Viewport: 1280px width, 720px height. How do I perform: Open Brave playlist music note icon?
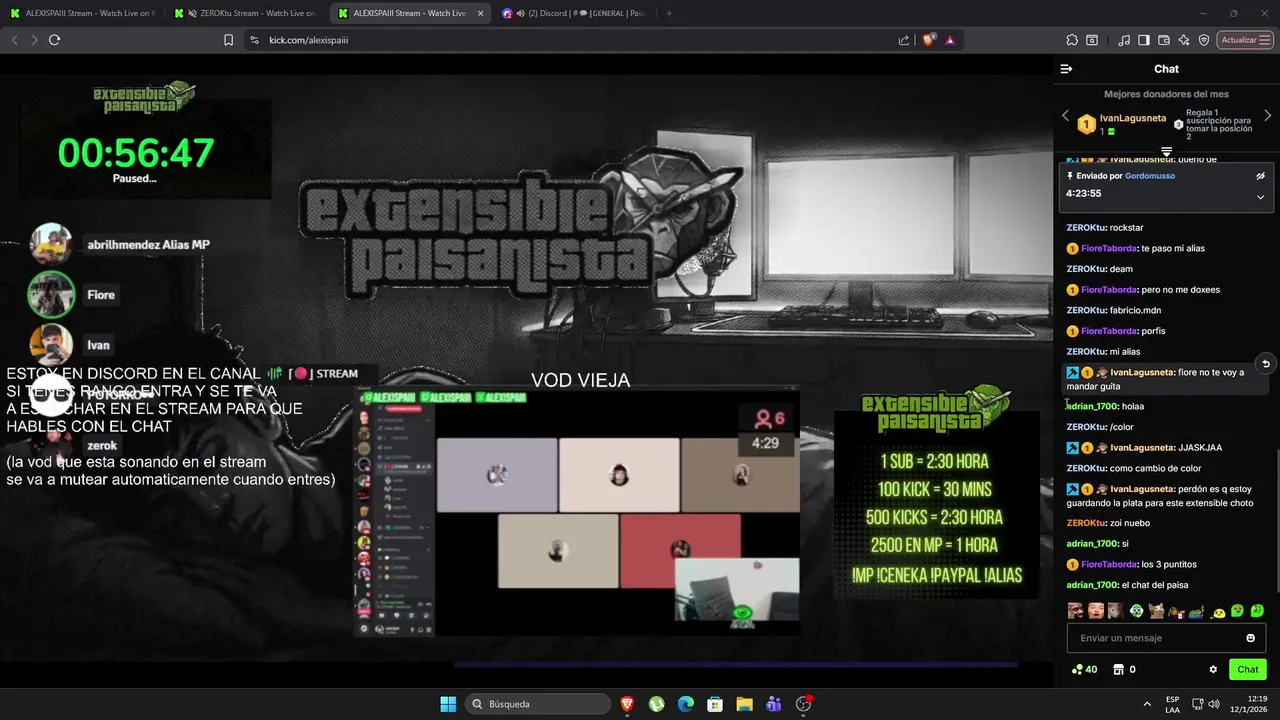point(1125,40)
